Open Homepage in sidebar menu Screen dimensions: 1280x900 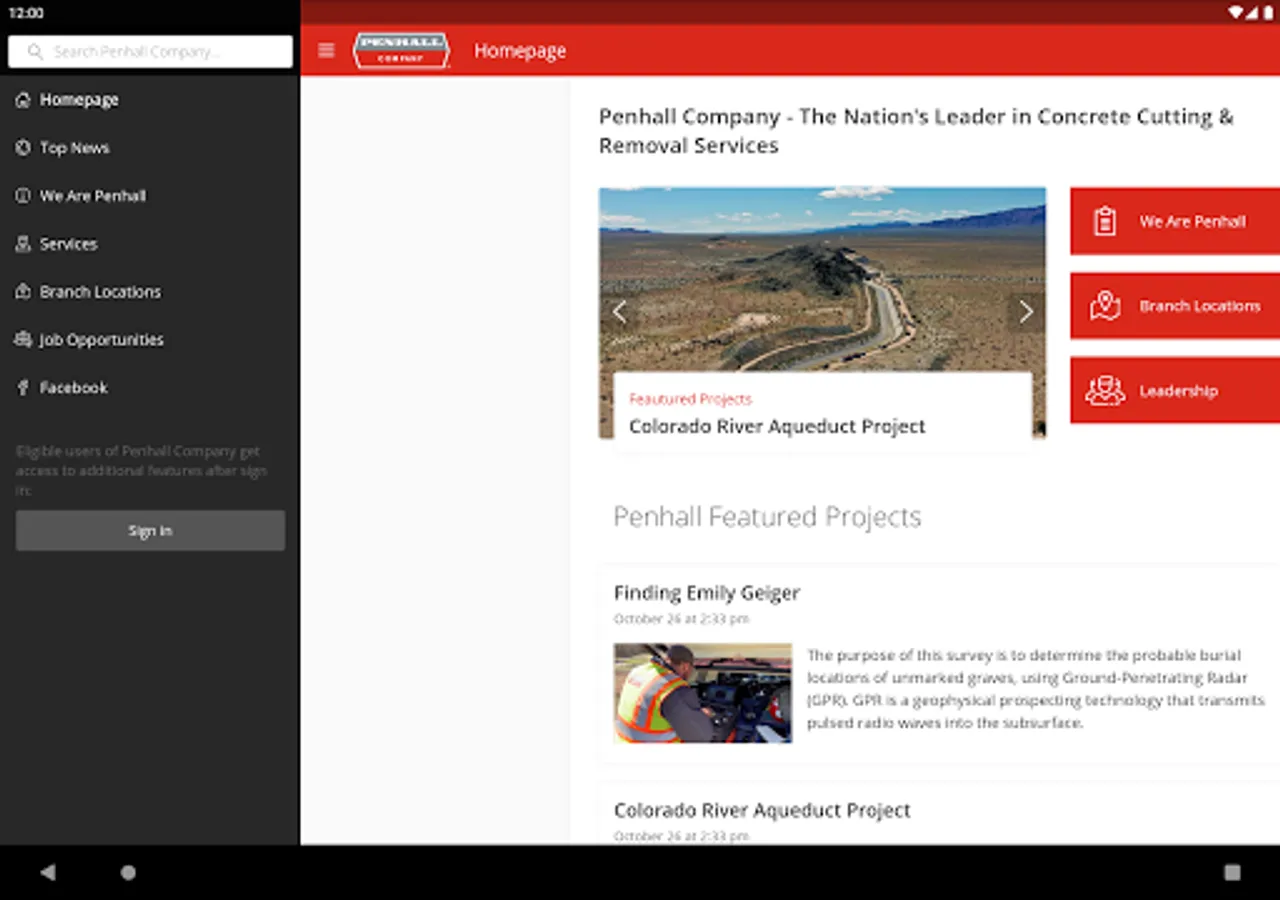150,100
